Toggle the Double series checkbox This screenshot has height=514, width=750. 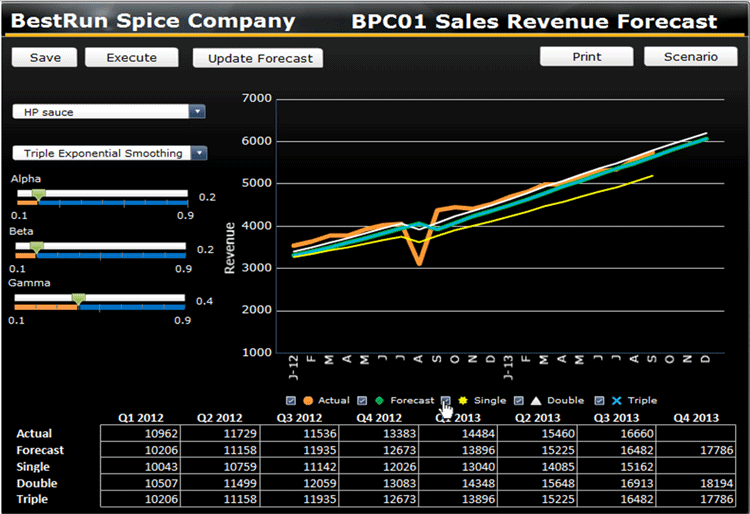[x=519, y=401]
